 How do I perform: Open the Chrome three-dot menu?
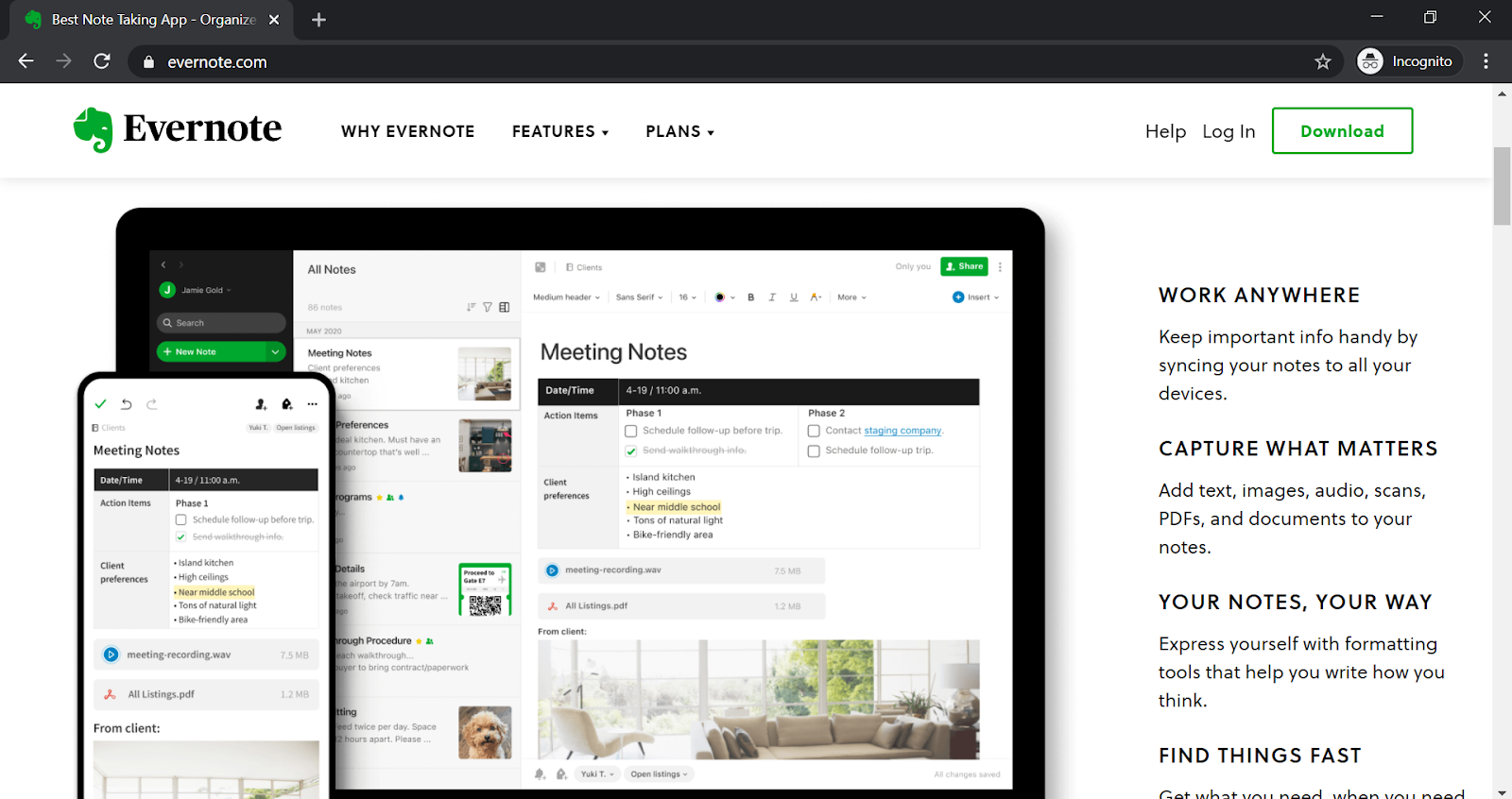(x=1486, y=61)
